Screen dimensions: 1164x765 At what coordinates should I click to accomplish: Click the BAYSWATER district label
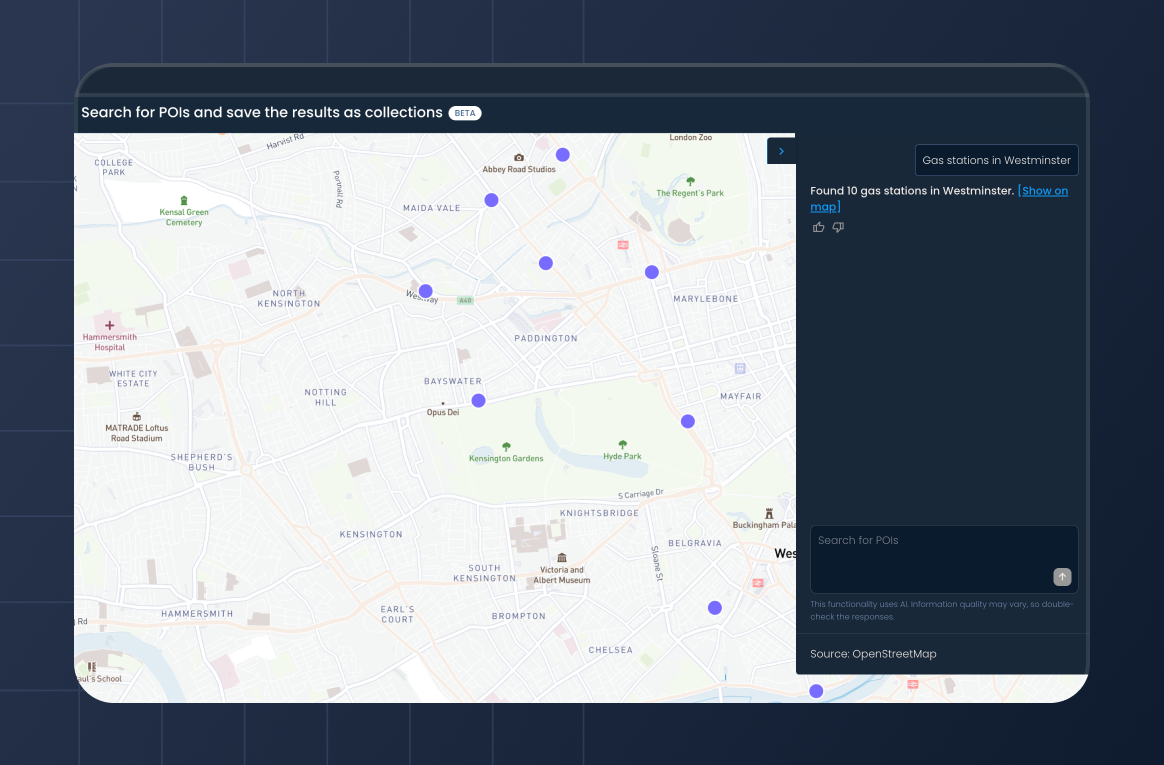(x=453, y=381)
